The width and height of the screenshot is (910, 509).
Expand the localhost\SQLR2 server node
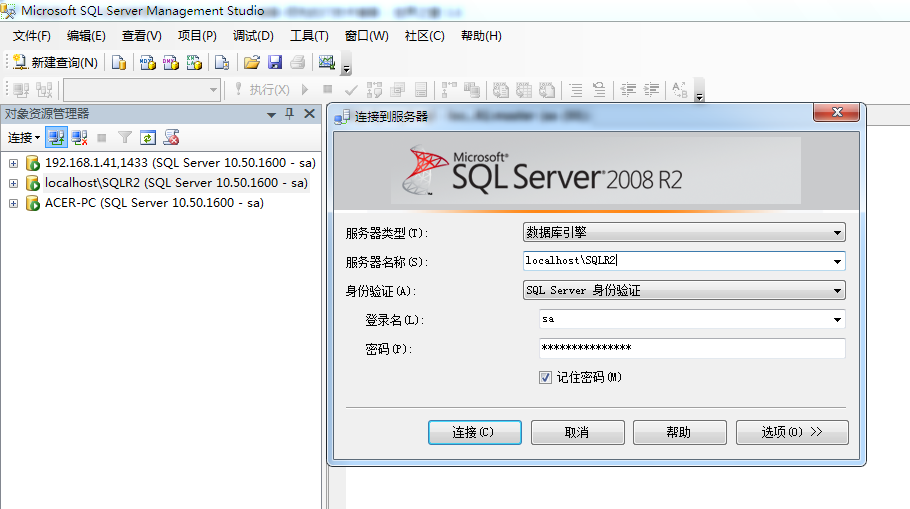13,183
